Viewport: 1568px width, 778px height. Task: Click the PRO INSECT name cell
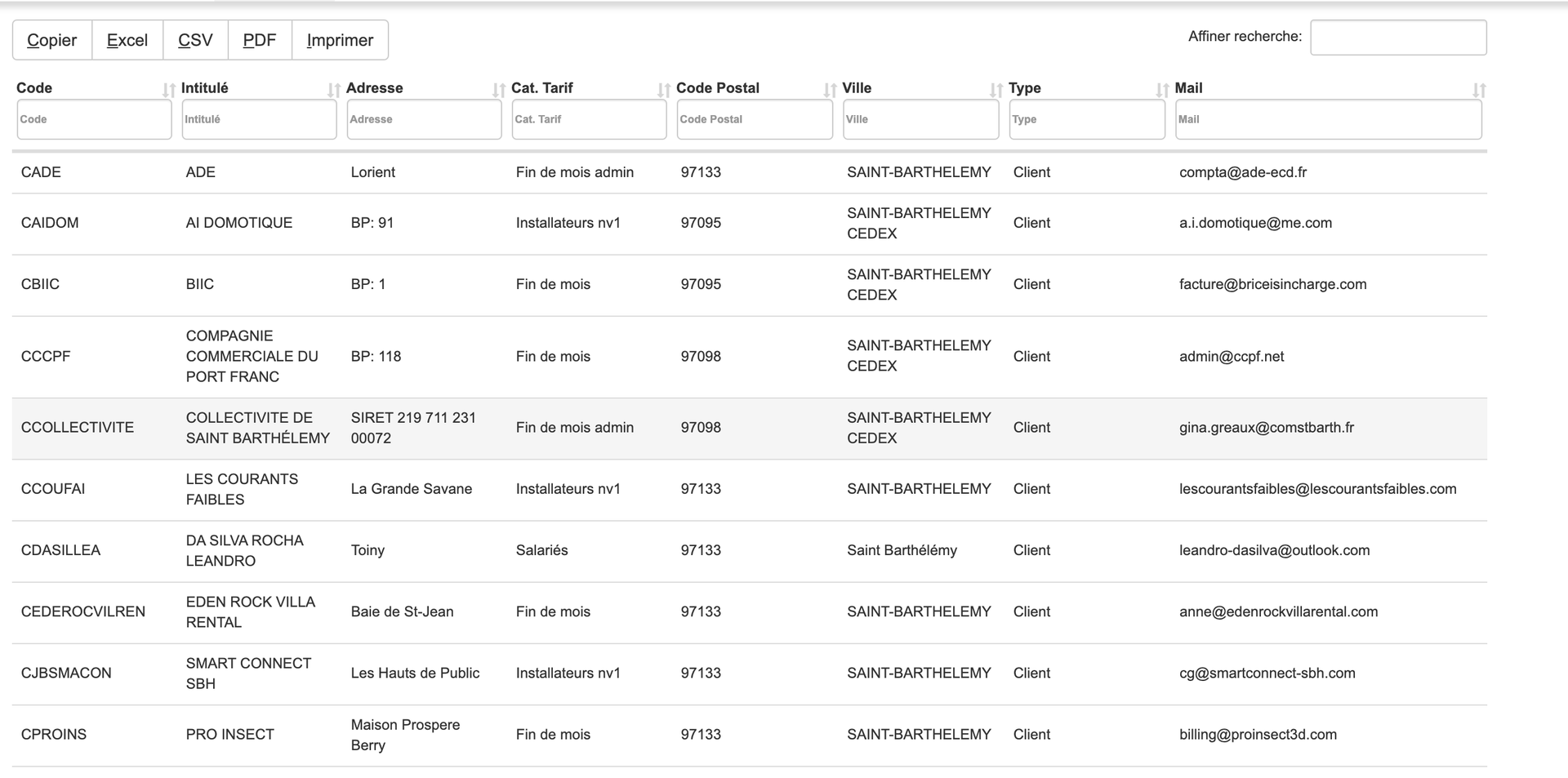pyautogui.click(x=230, y=734)
